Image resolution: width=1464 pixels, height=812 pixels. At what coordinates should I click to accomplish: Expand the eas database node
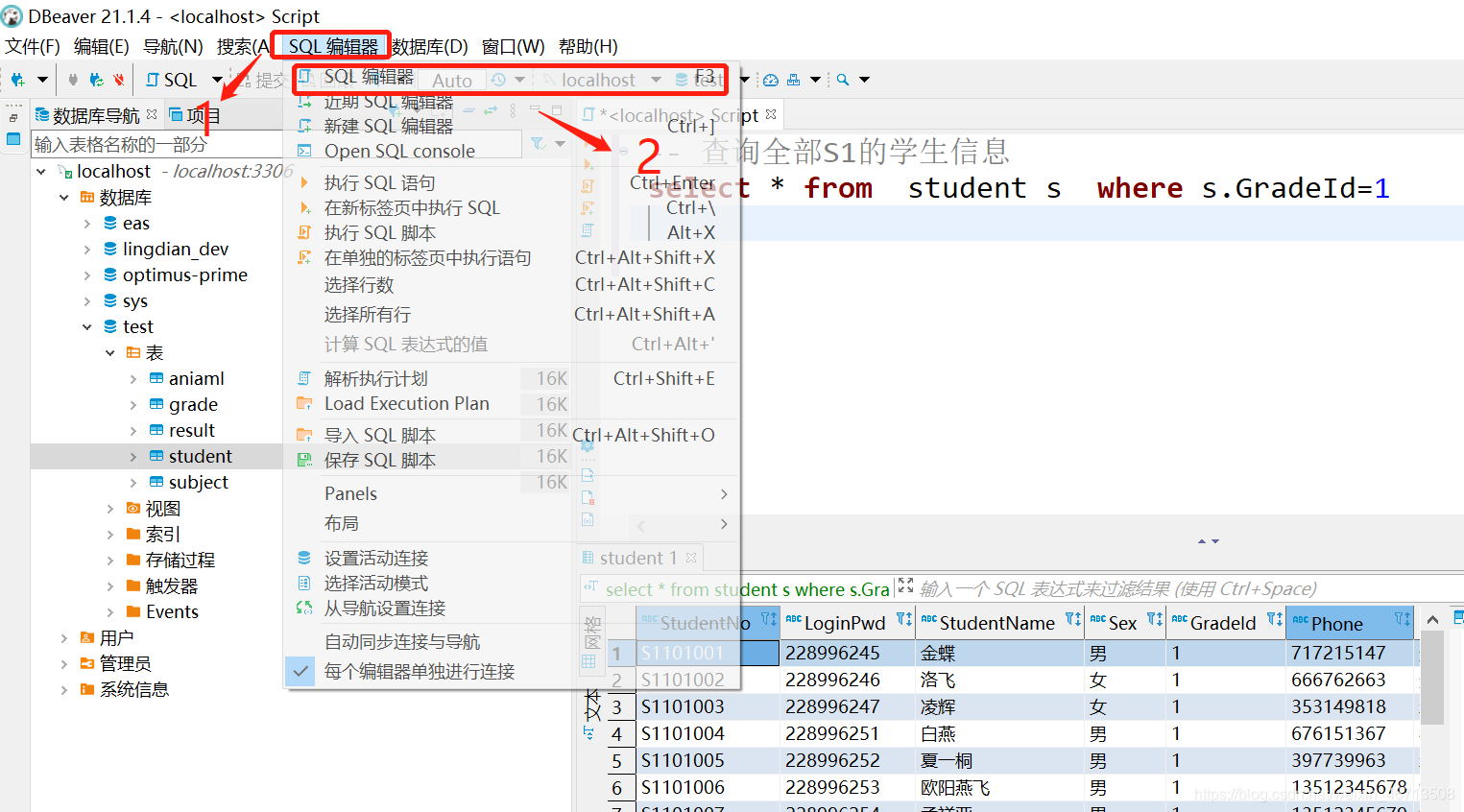pos(87,223)
